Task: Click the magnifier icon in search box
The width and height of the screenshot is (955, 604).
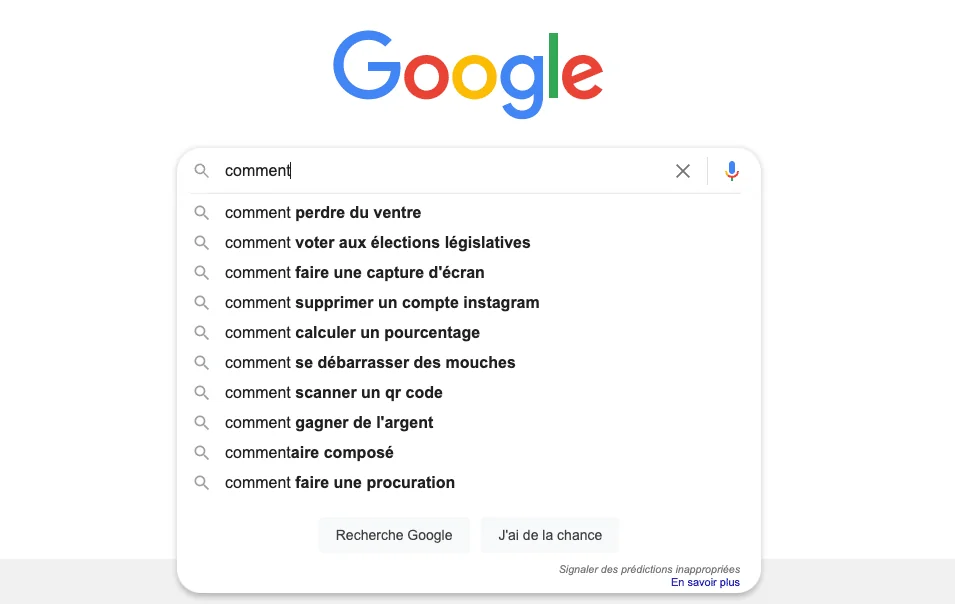Action: pos(202,171)
